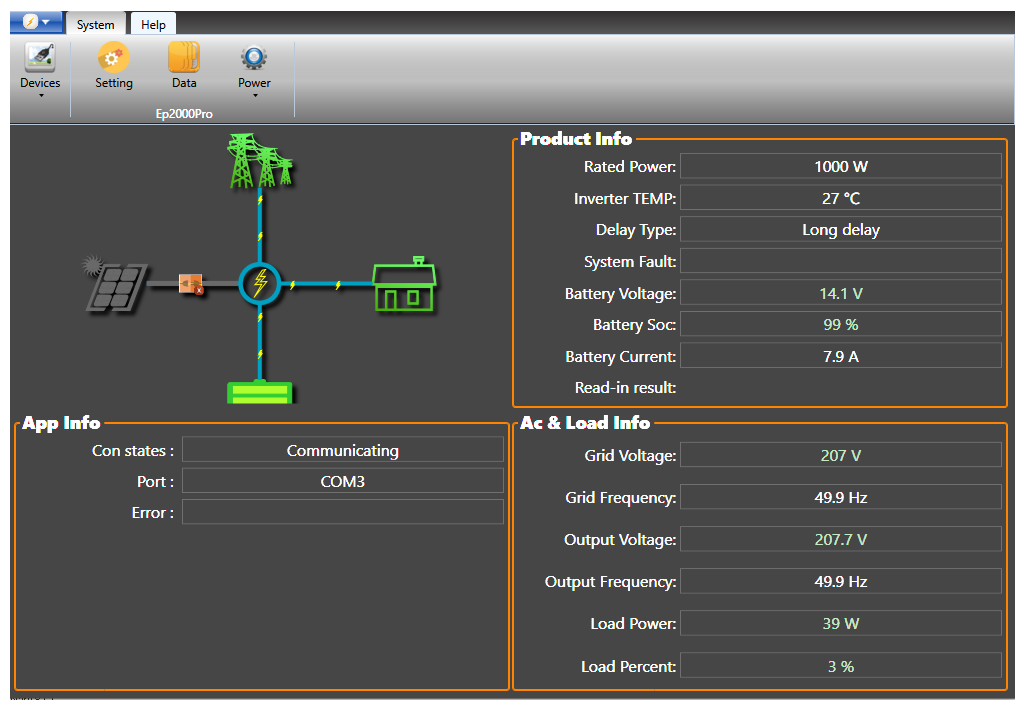Select the solar panel icon
Screen dimensions: 1026x710
pyautogui.click(x=116, y=284)
